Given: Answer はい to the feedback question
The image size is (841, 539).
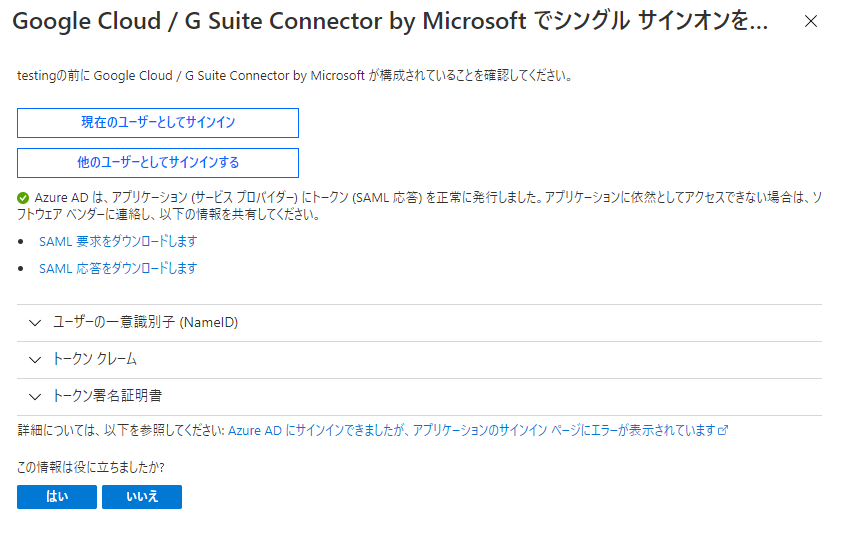Looking at the screenshot, I should [57, 497].
